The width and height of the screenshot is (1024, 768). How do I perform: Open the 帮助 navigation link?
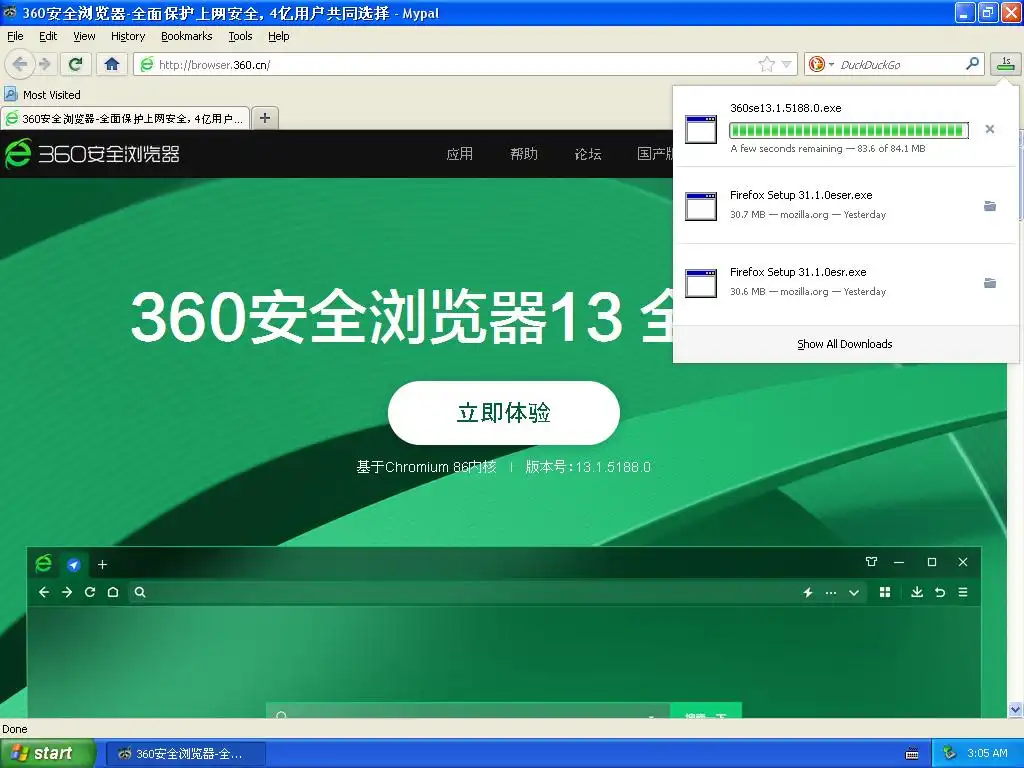(524, 153)
